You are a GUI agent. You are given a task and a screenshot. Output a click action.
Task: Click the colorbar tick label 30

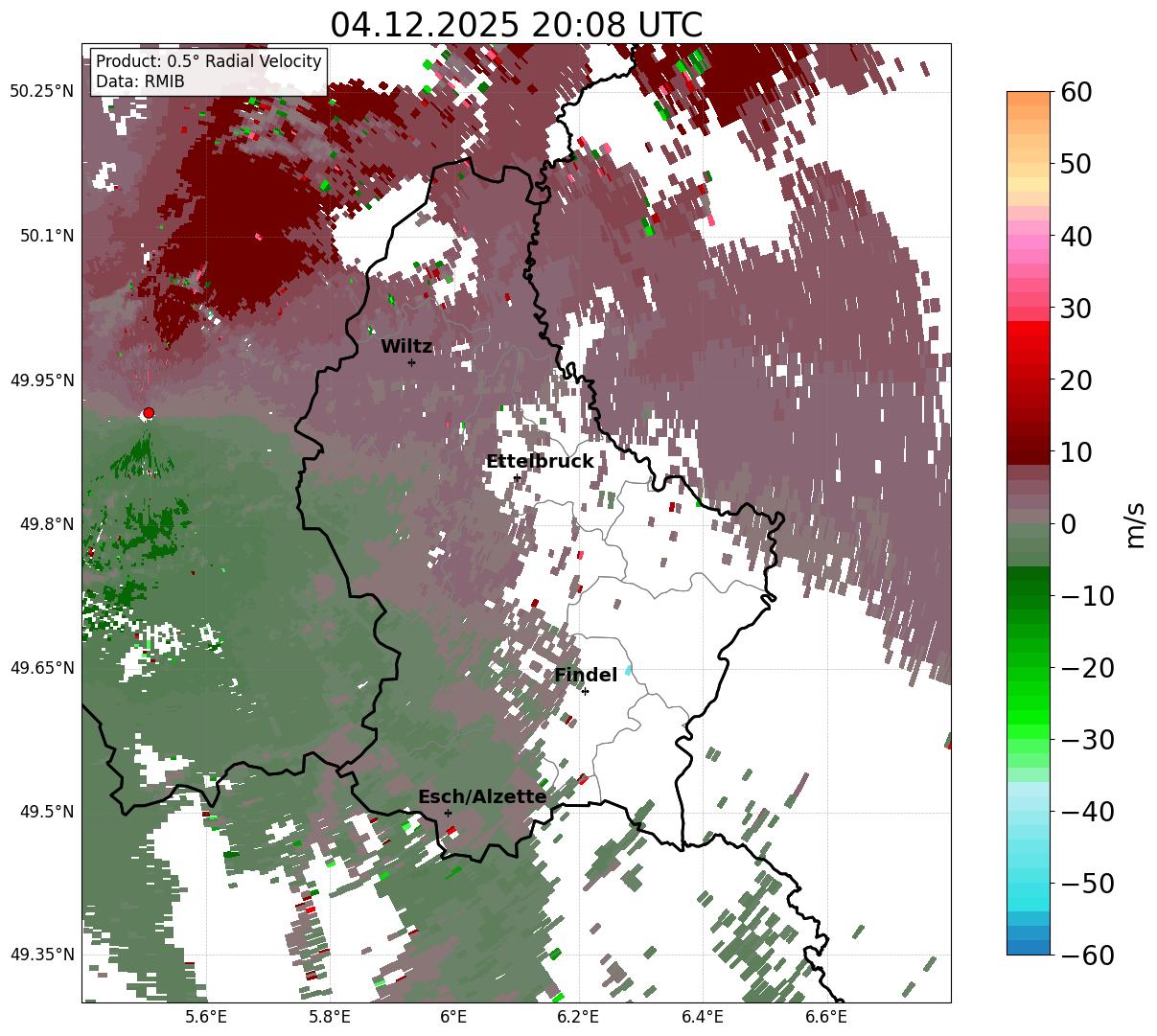click(x=1076, y=308)
